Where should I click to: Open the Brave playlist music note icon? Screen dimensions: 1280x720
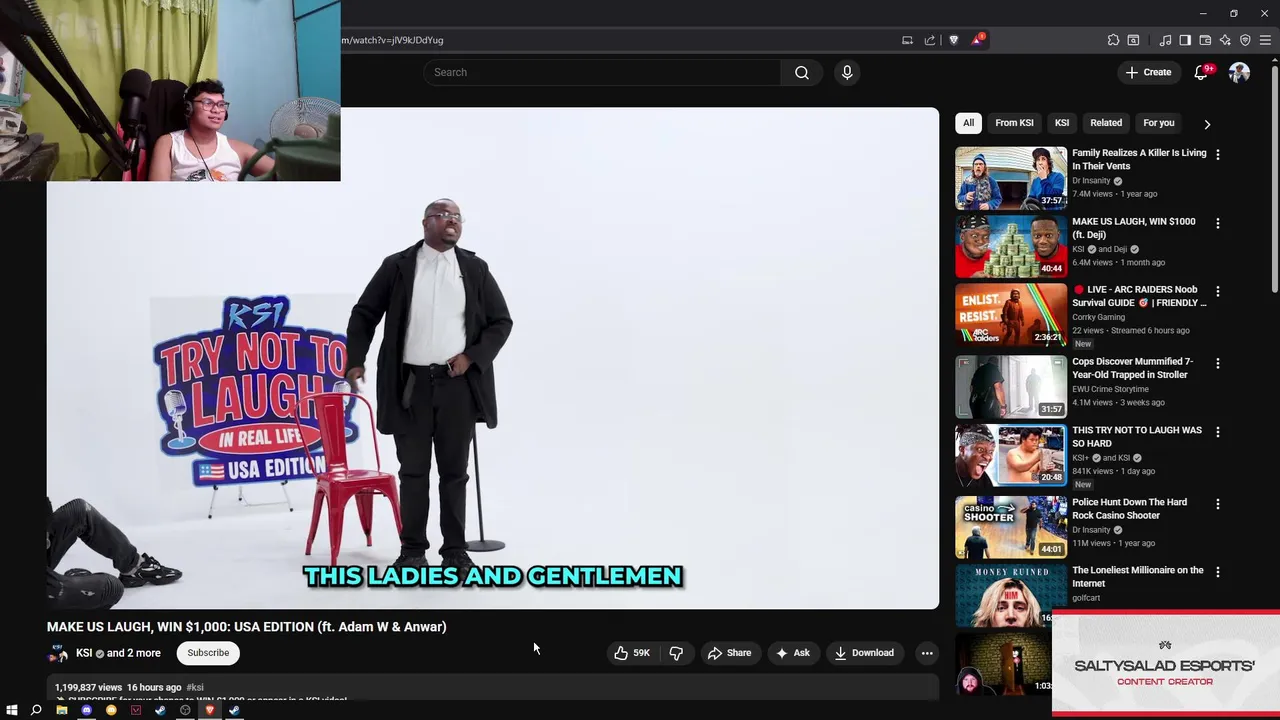click(x=1165, y=40)
